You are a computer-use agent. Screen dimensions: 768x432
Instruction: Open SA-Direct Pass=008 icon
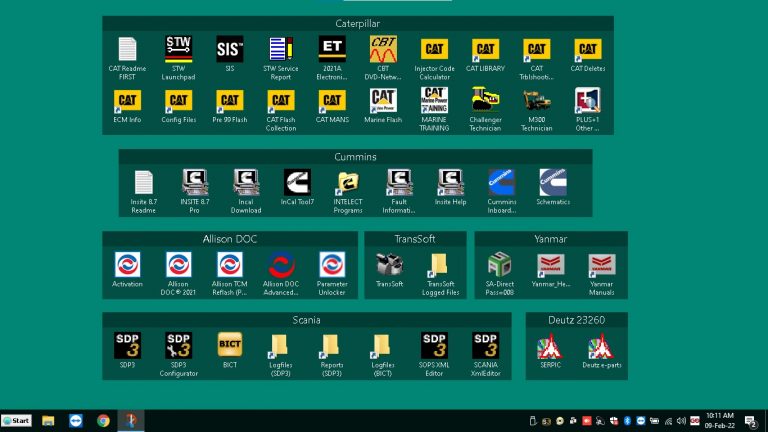point(500,265)
